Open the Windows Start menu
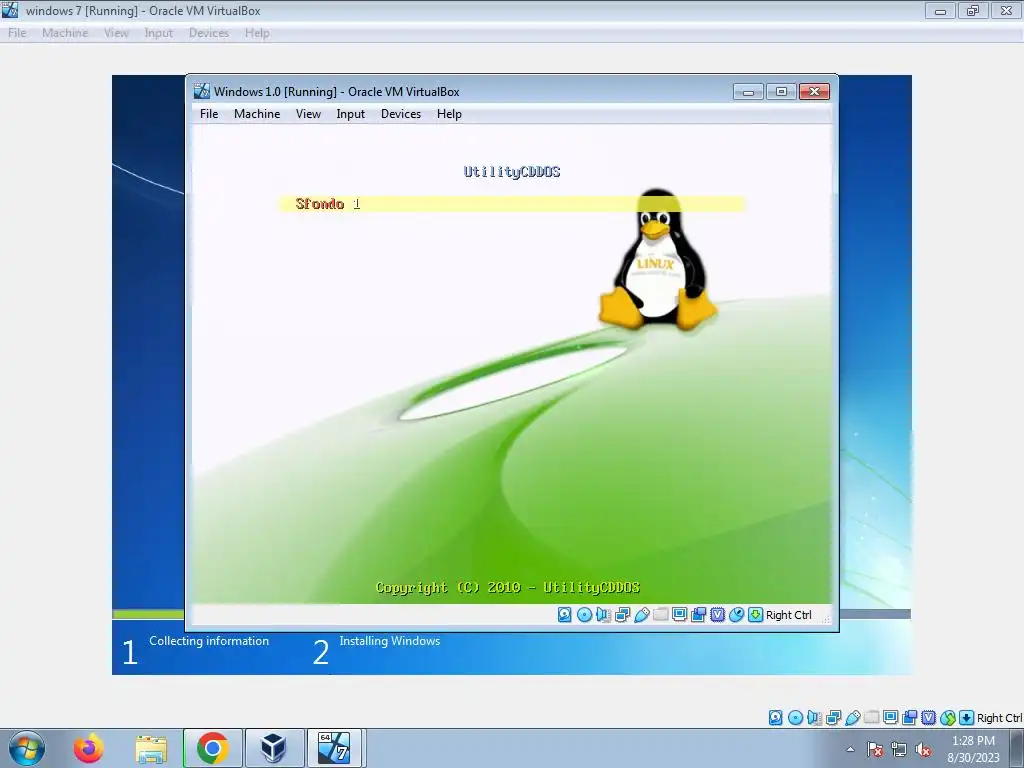This screenshot has height=768, width=1024. (x=27, y=748)
